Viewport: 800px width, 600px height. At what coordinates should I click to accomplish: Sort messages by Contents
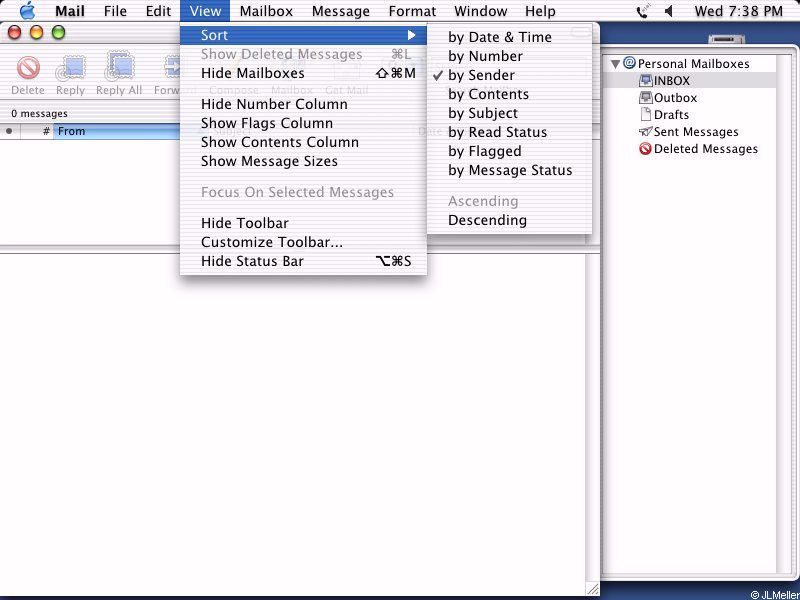pyautogui.click(x=509, y=94)
